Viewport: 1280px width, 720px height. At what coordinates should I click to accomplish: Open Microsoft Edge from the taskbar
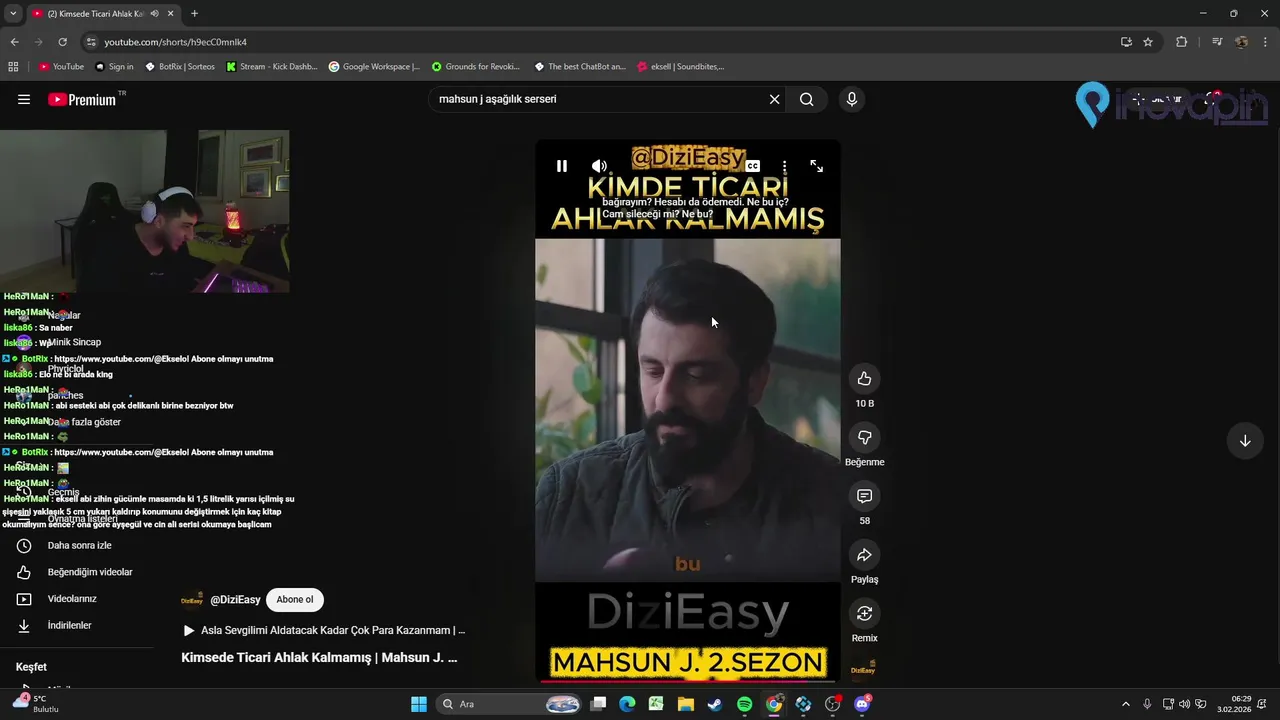click(627, 704)
